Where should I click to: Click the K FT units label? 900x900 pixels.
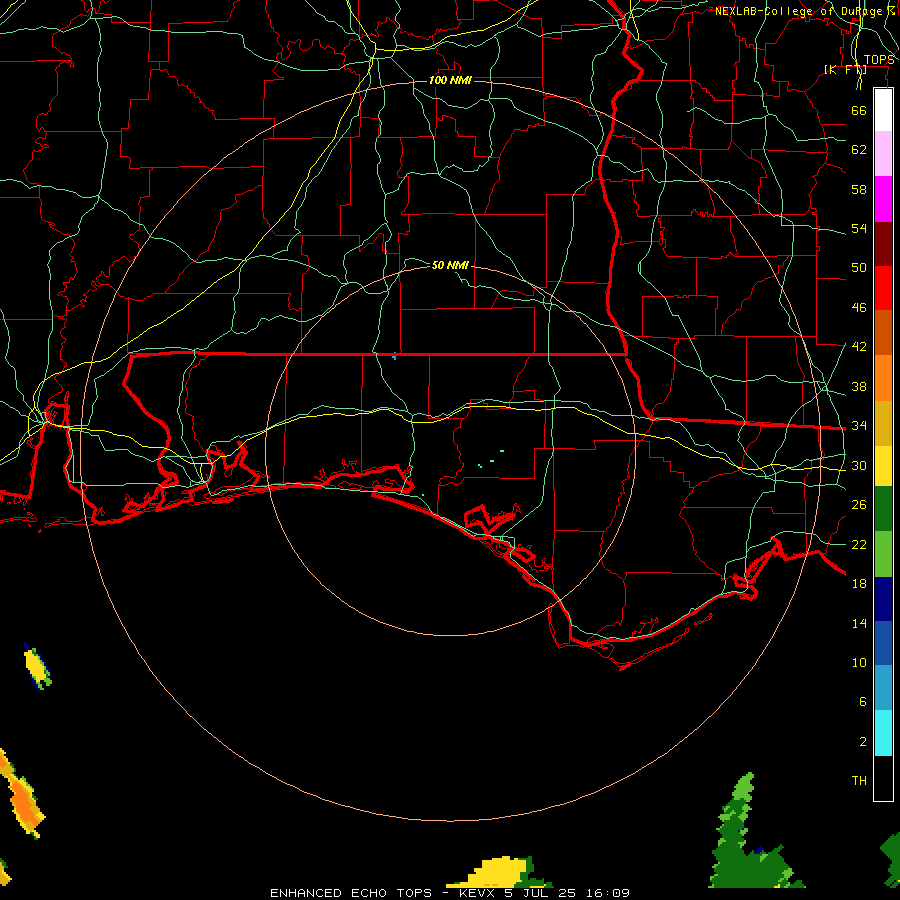coord(845,70)
